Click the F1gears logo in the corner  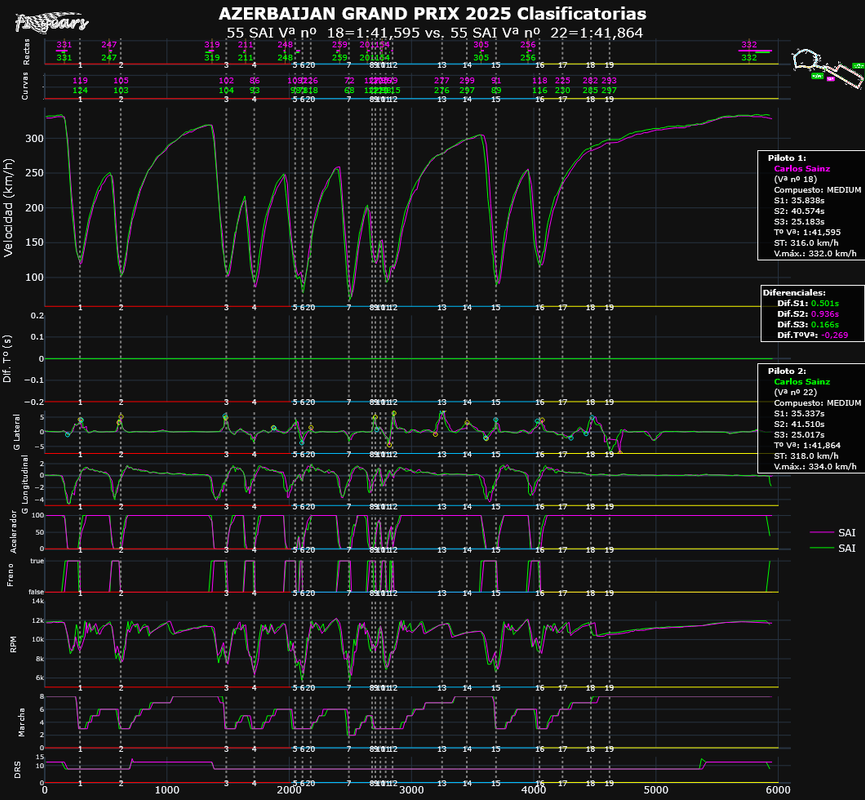pyautogui.click(x=51, y=22)
